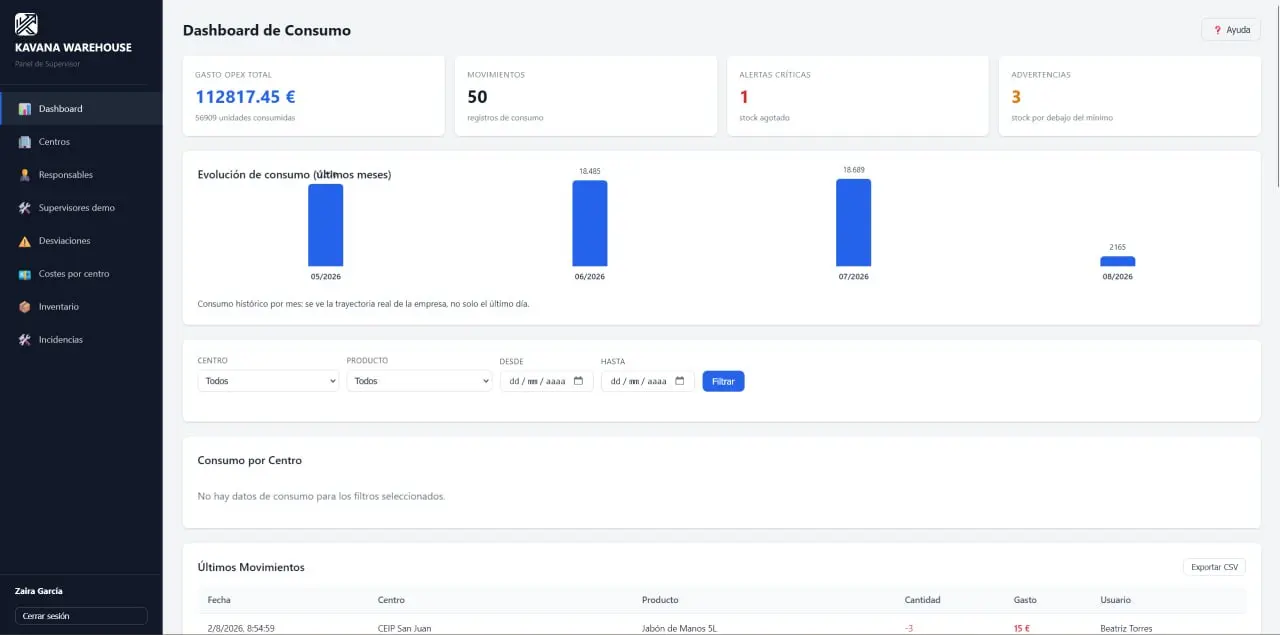1280x635 pixels.
Task: Click the Alertas críticas value 1
Action: (x=744, y=97)
